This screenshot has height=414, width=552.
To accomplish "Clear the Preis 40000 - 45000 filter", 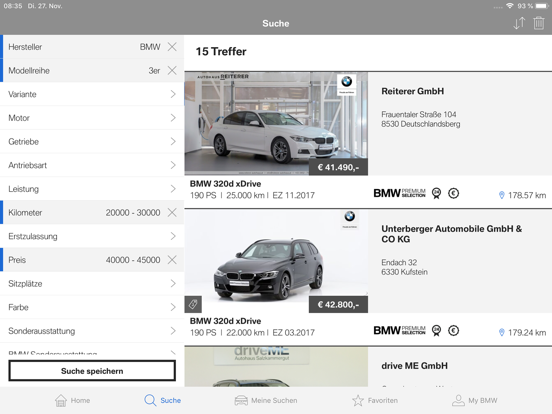I will click(172, 260).
